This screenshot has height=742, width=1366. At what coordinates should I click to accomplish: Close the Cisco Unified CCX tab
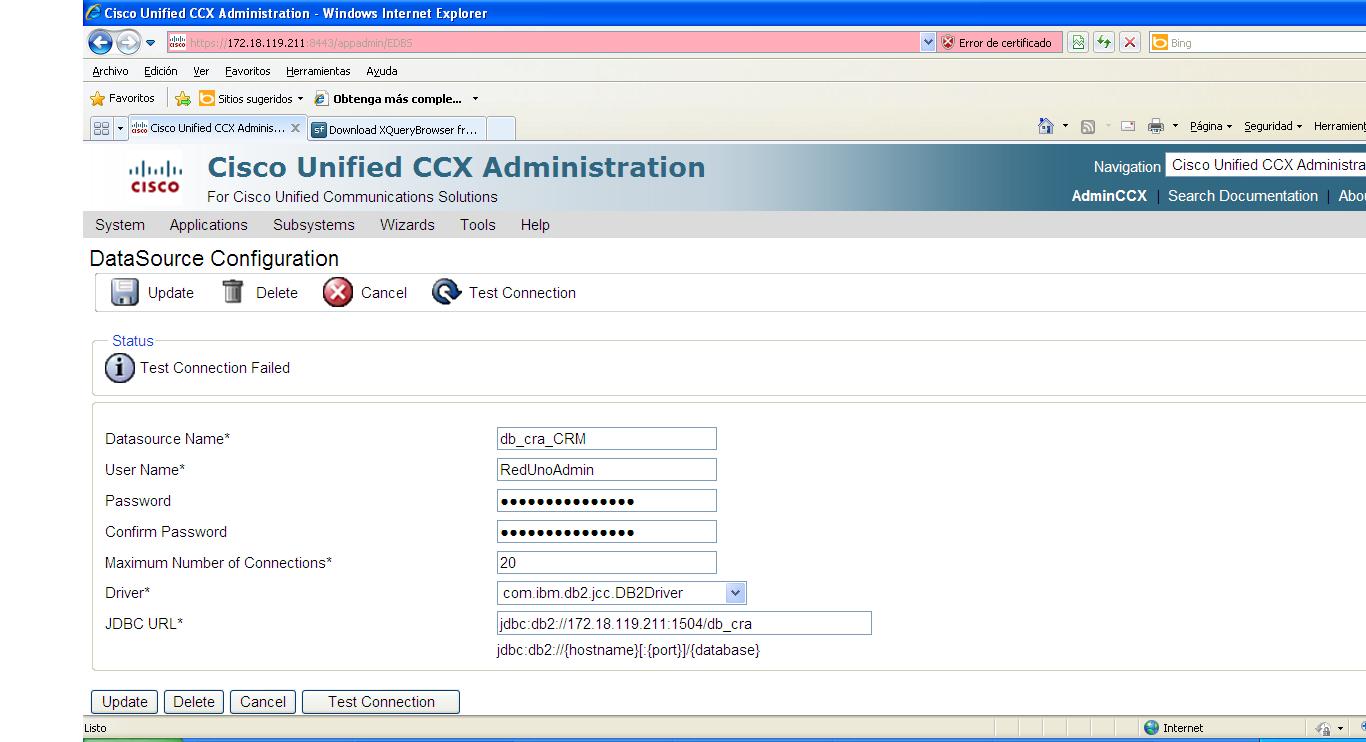pyautogui.click(x=295, y=128)
